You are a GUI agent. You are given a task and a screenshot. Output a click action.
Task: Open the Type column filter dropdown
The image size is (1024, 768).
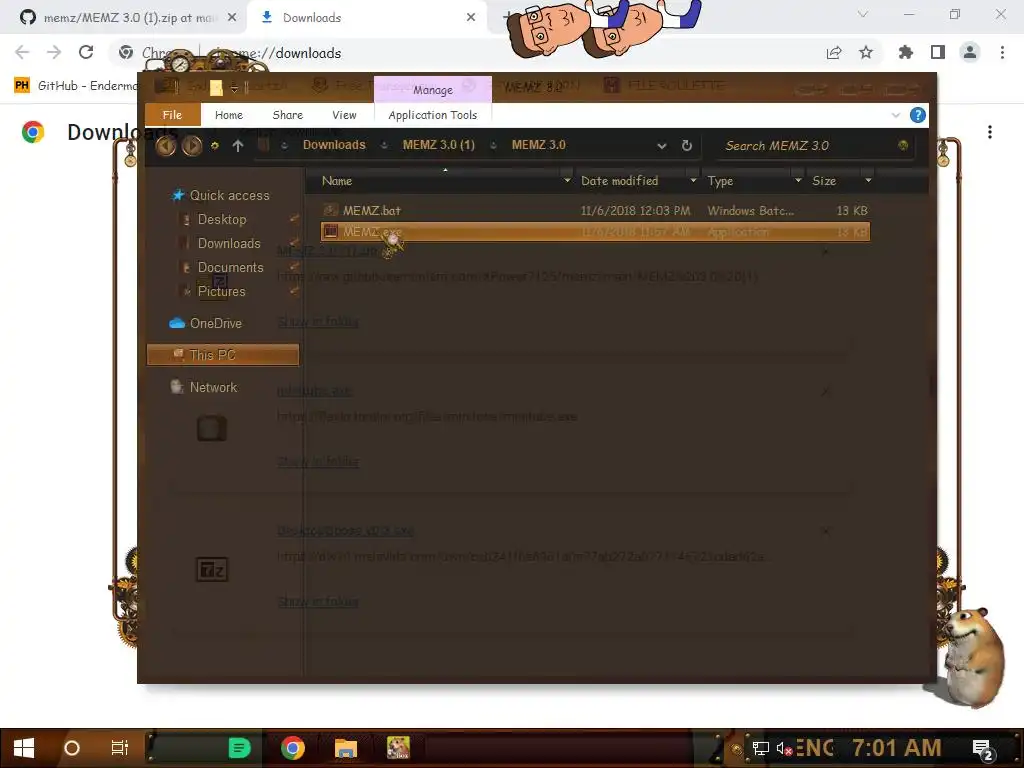(x=797, y=180)
